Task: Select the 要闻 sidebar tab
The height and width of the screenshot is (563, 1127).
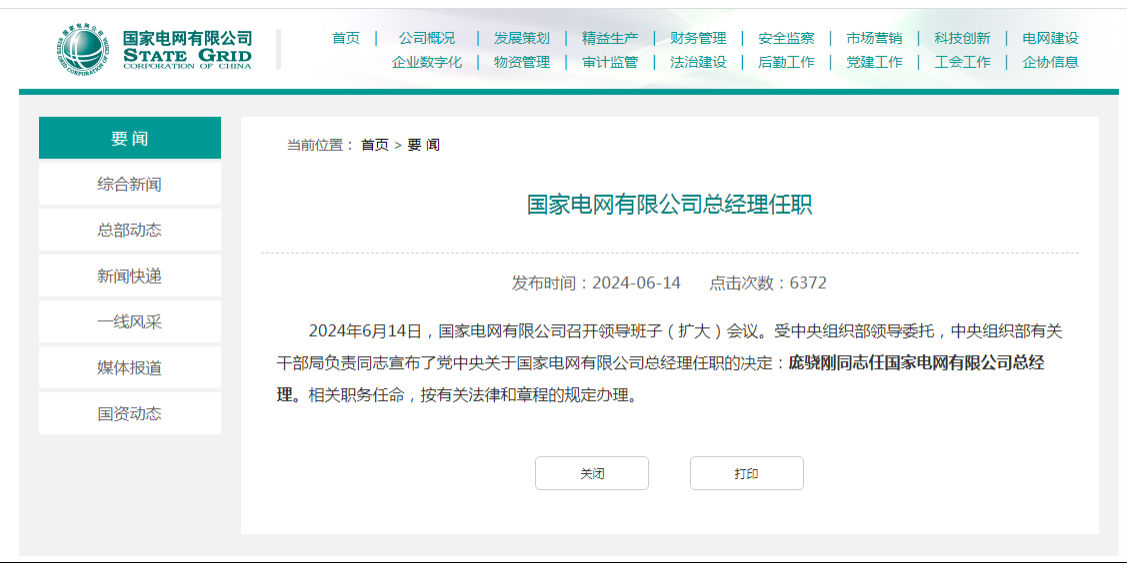Action: click(130, 138)
